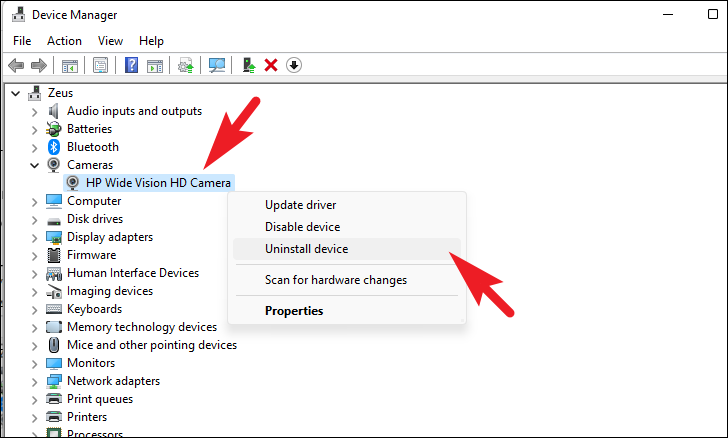This screenshot has height=438, width=728.
Task: Click the Properties toolbar icon
Action: pyautogui.click(x=100, y=65)
